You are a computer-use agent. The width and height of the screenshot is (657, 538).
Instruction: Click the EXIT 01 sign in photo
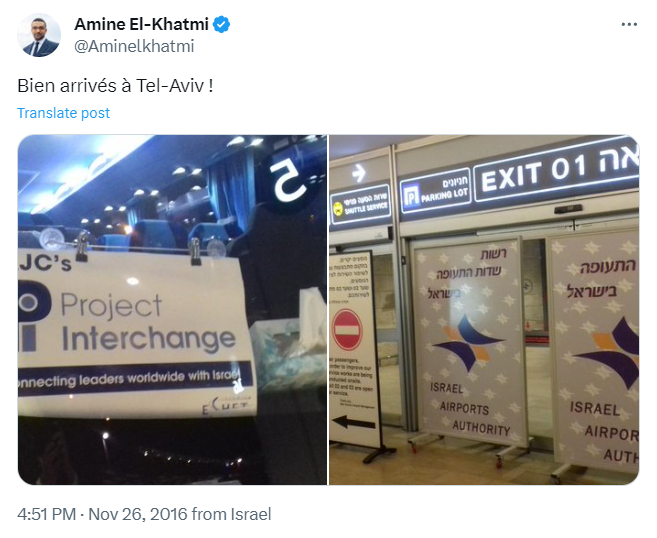556,170
